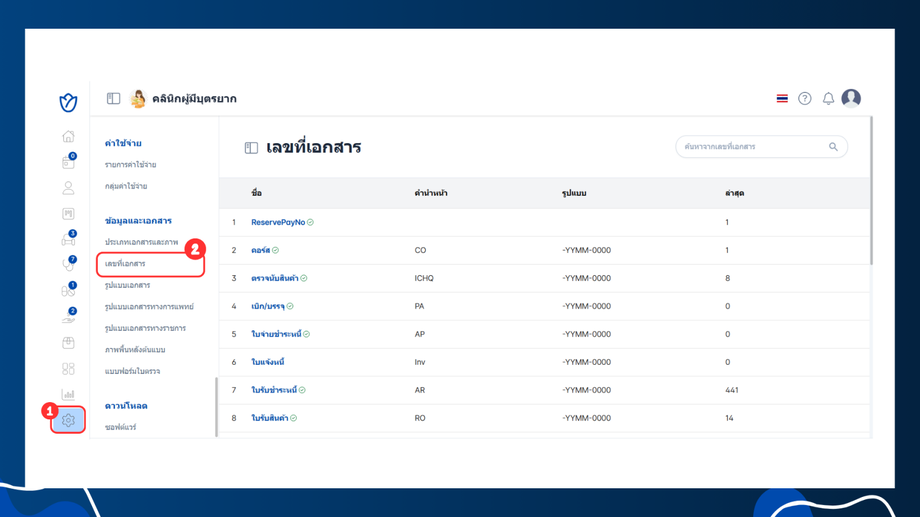
Task: Click the prefix RO cell
Action: tap(420, 418)
